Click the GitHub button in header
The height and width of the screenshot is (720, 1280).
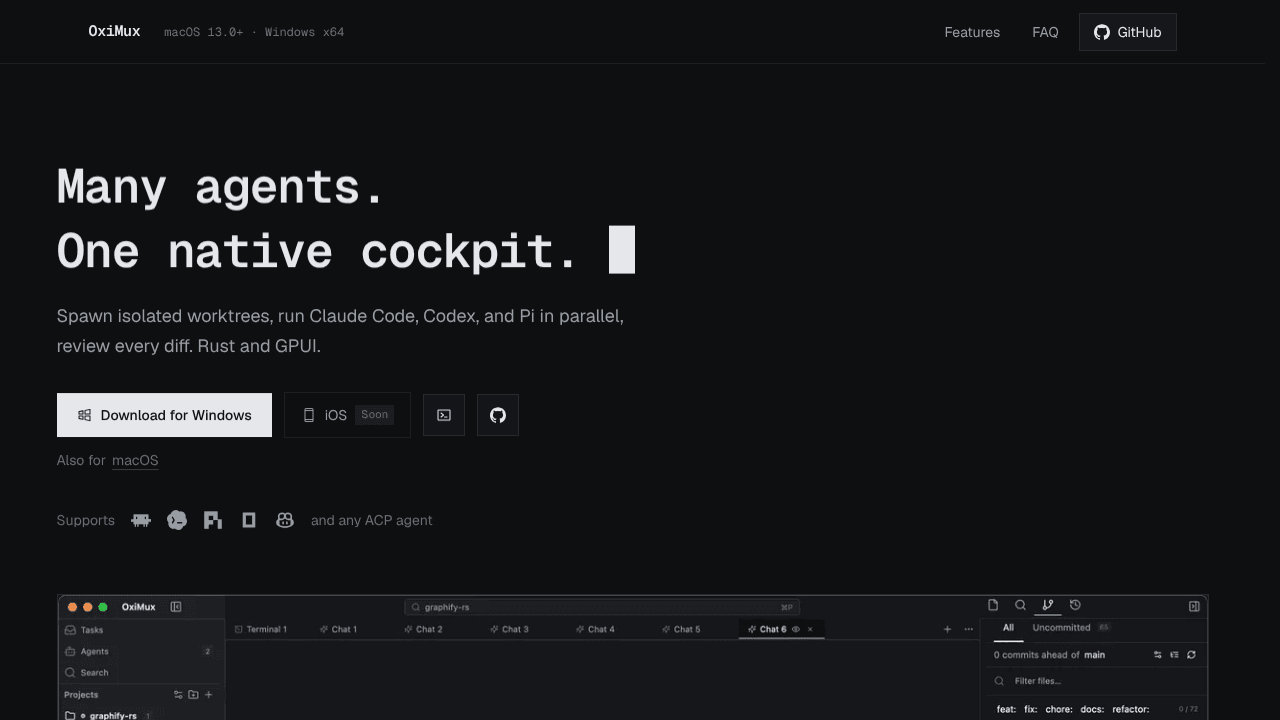1128,32
